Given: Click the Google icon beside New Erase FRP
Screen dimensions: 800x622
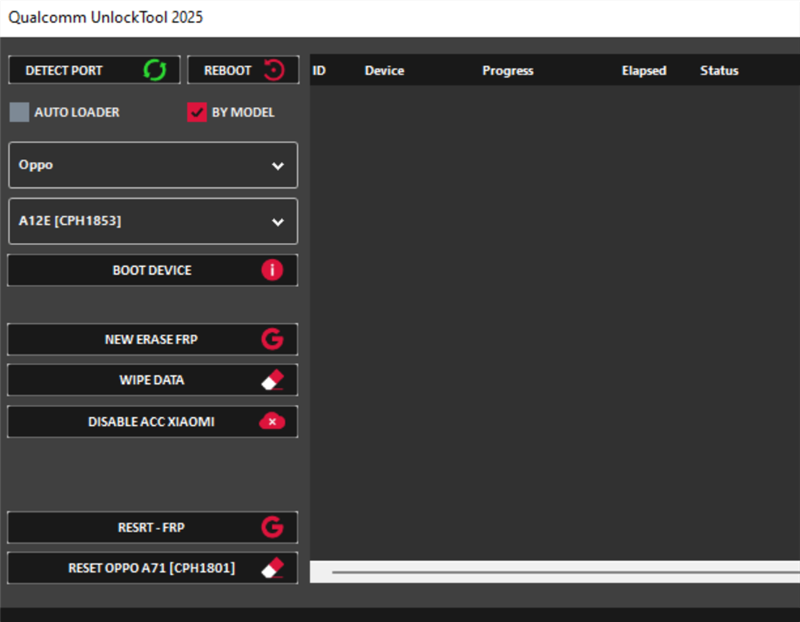Looking at the screenshot, I should (x=272, y=339).
